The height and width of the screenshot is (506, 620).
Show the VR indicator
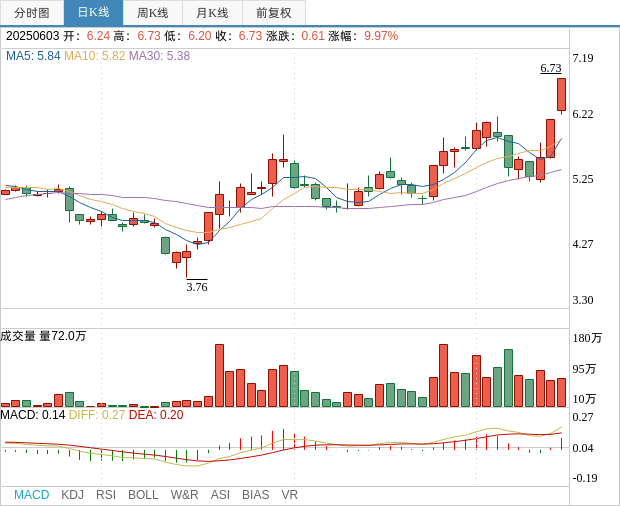click(x=289, y=495)
